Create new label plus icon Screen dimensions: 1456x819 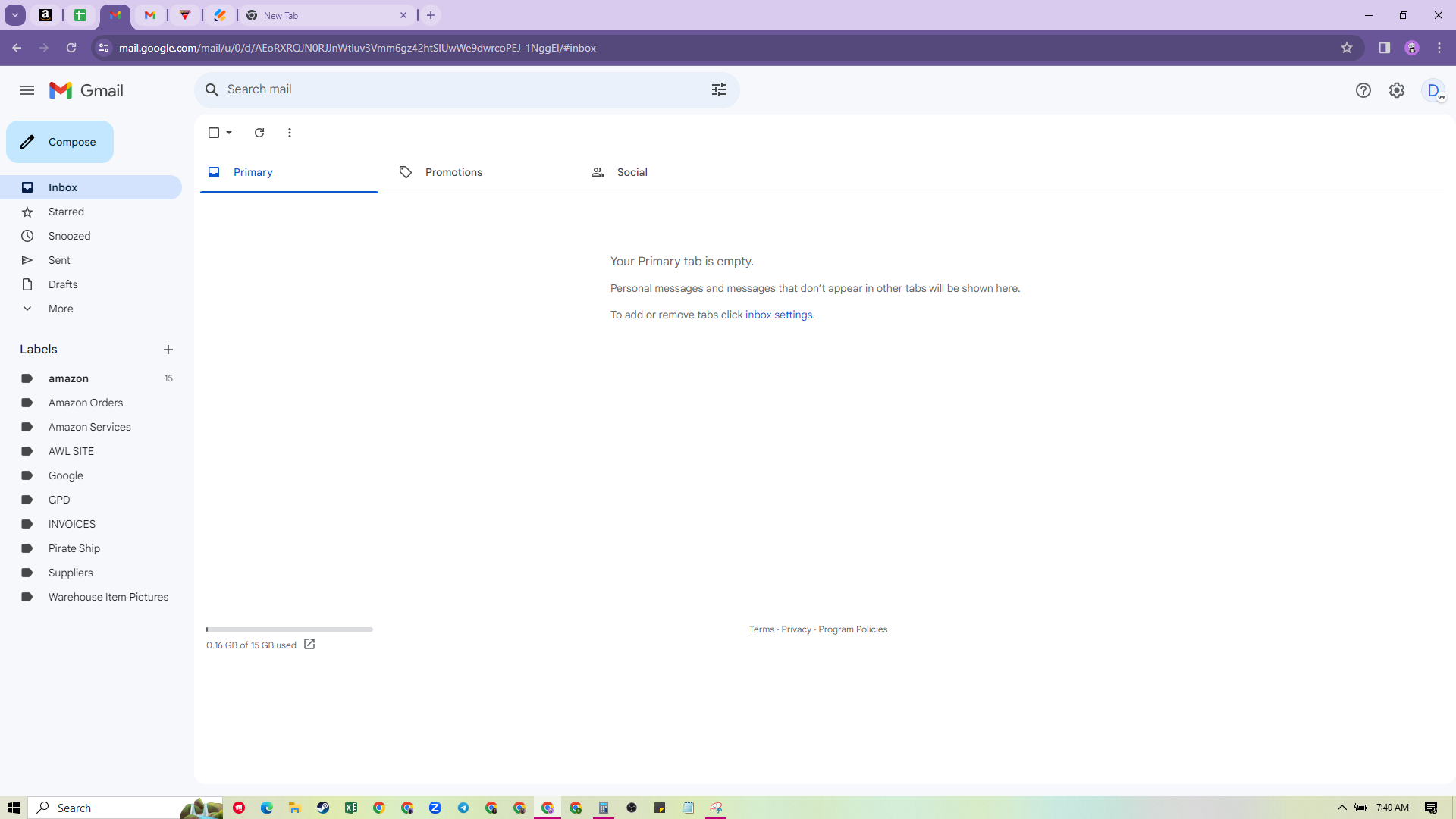pos(168,350)
